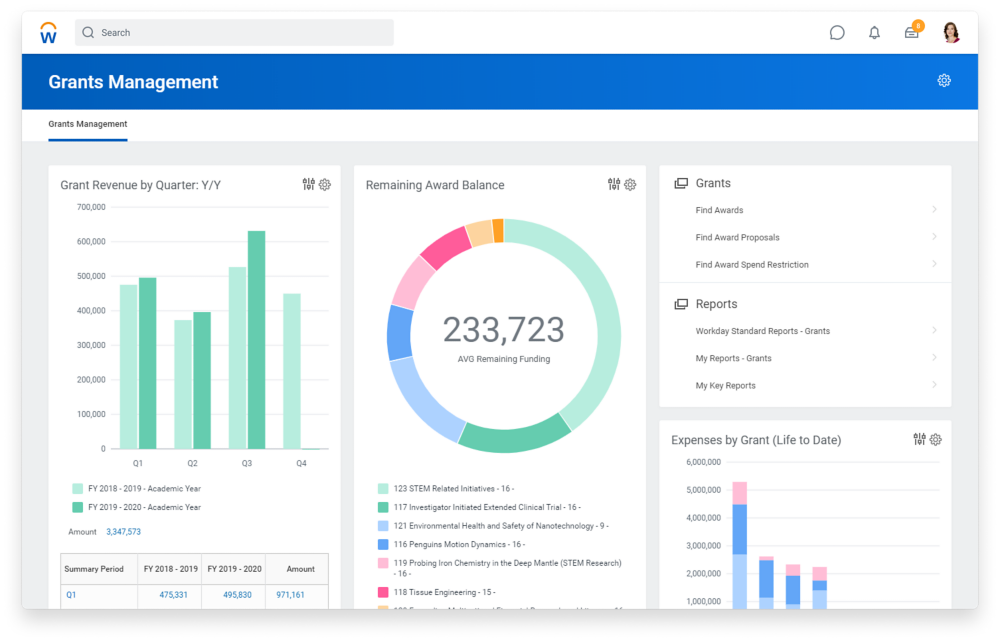Click in the Search field
This screenshot has width=1000, height=642.
[x=240, y=33]
